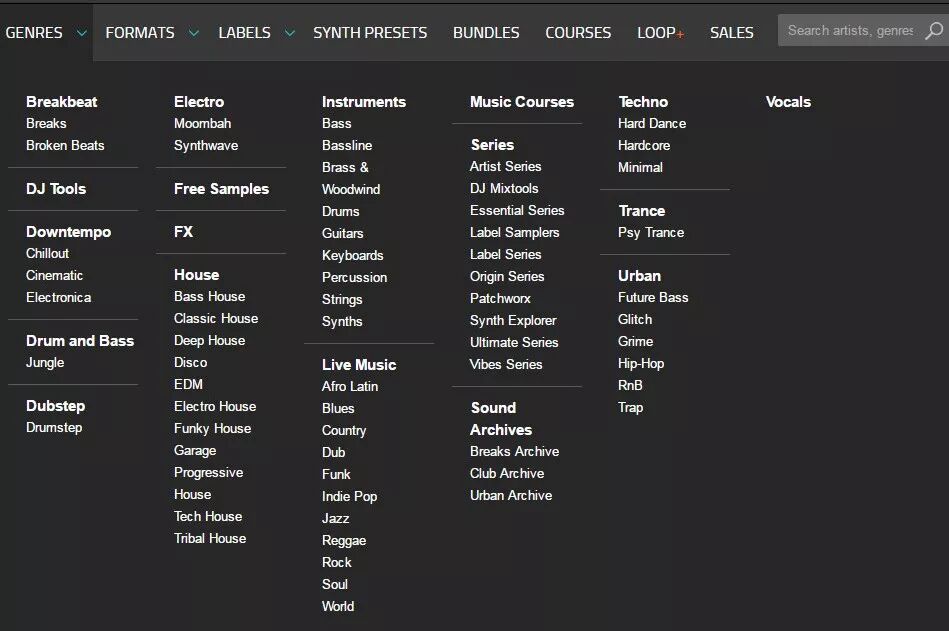949x631 pixels.
Task: Open the SALES page
Action: point(732,33)
